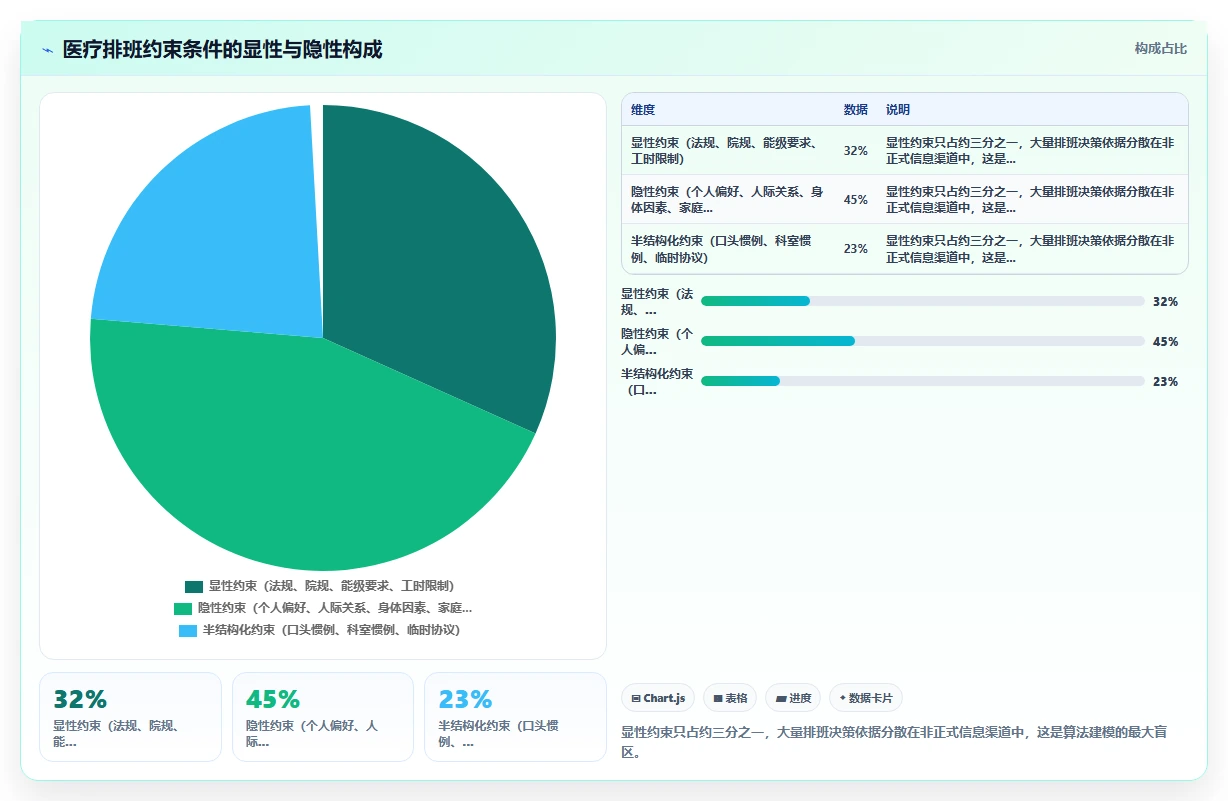This screenshot has width=1228, height=801.
Task: Click the 23% label beside progress bar
Action: [1165, 381]
